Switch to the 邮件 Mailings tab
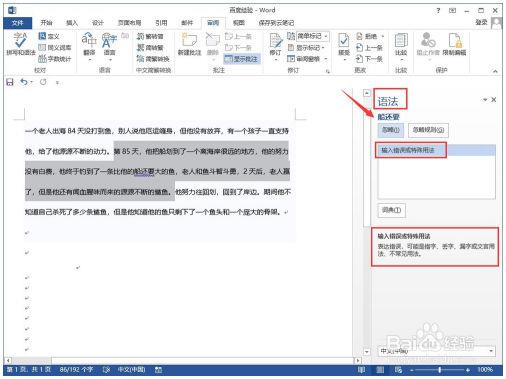Screen dimensions: 506x379 click(x=187, y=23)
